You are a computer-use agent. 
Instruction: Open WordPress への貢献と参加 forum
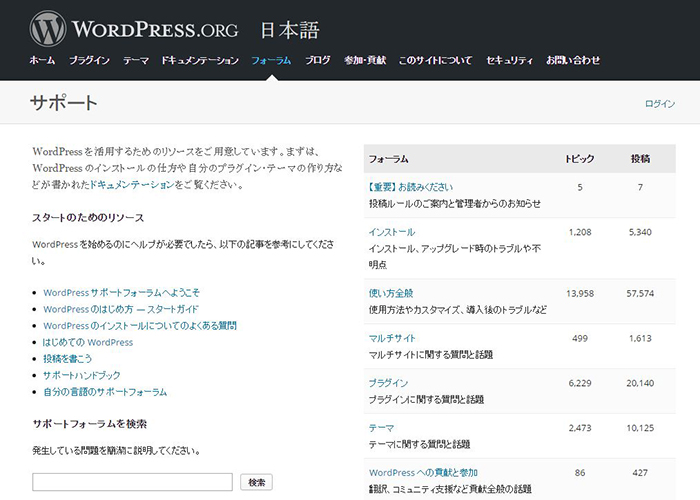423,472
